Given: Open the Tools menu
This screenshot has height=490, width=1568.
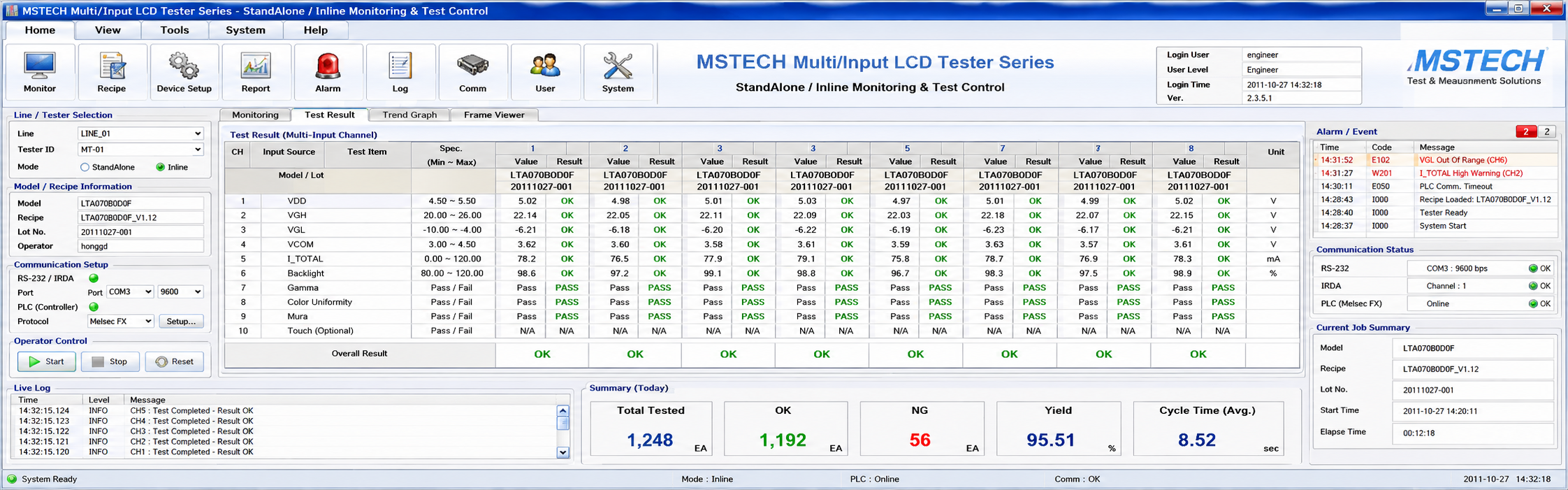Looking at the screenshot, I should tap(175, 30).
